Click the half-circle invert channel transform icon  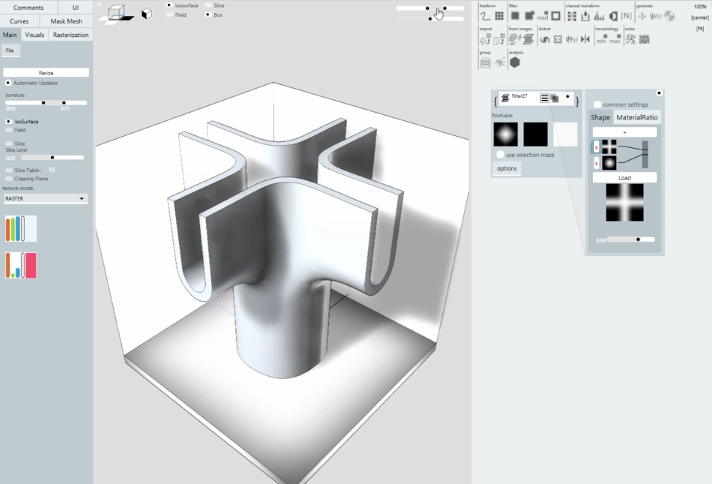click(x=613, y=16)
